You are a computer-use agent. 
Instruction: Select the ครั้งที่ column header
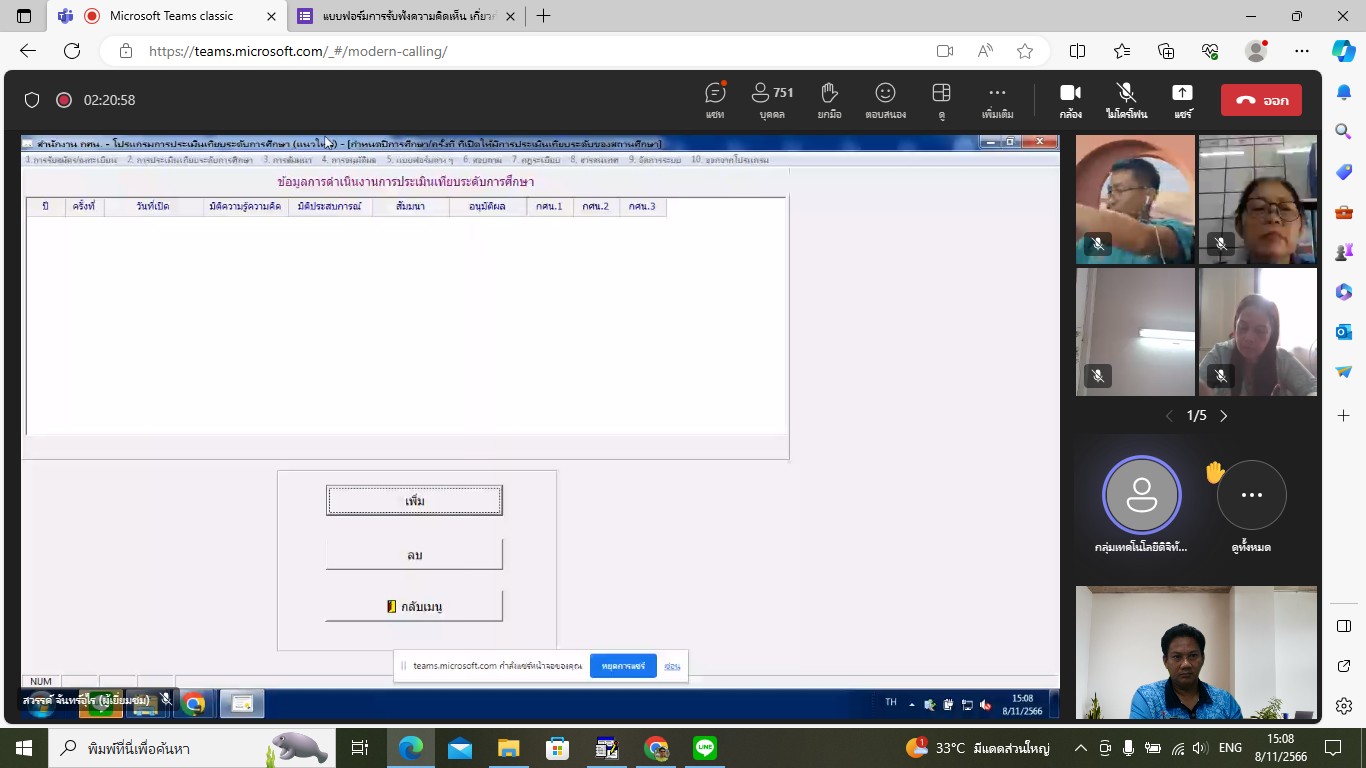point(84,207)
